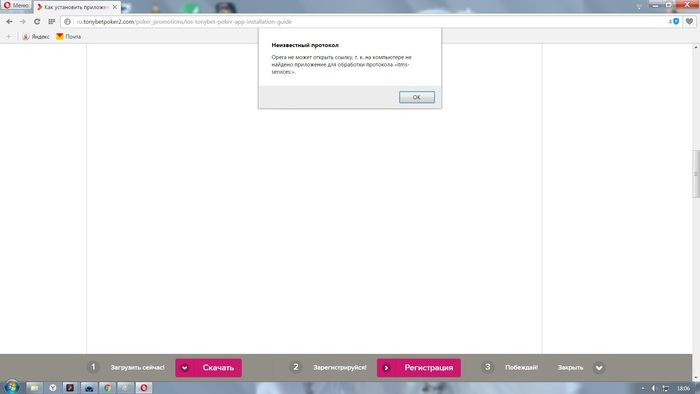Click the 18:06 system clock
Viewport: 700px width, 394px height.
[x=683, y=388]
